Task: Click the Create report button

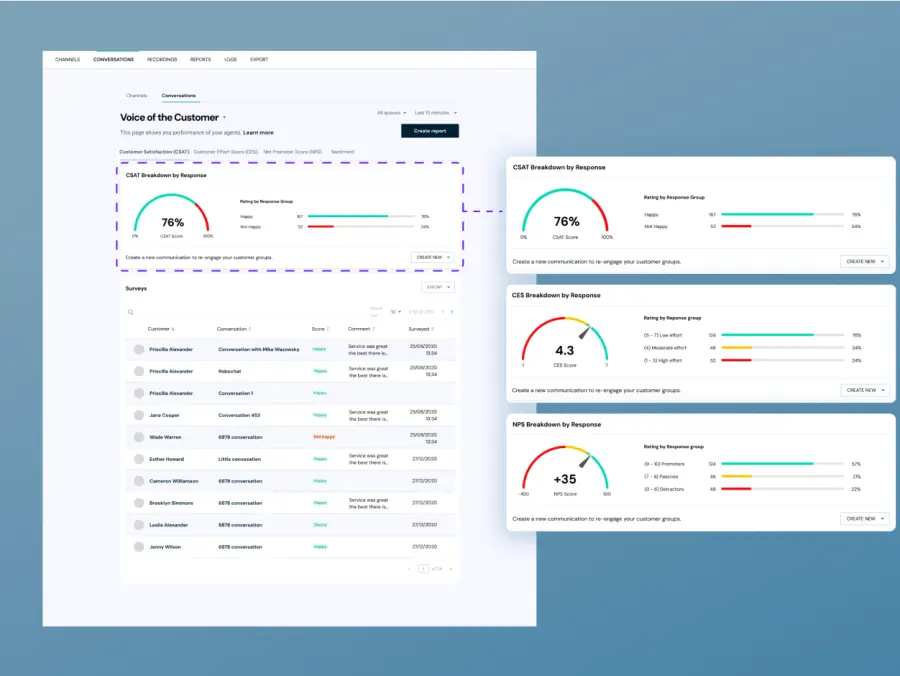Action: pos(430,131)
